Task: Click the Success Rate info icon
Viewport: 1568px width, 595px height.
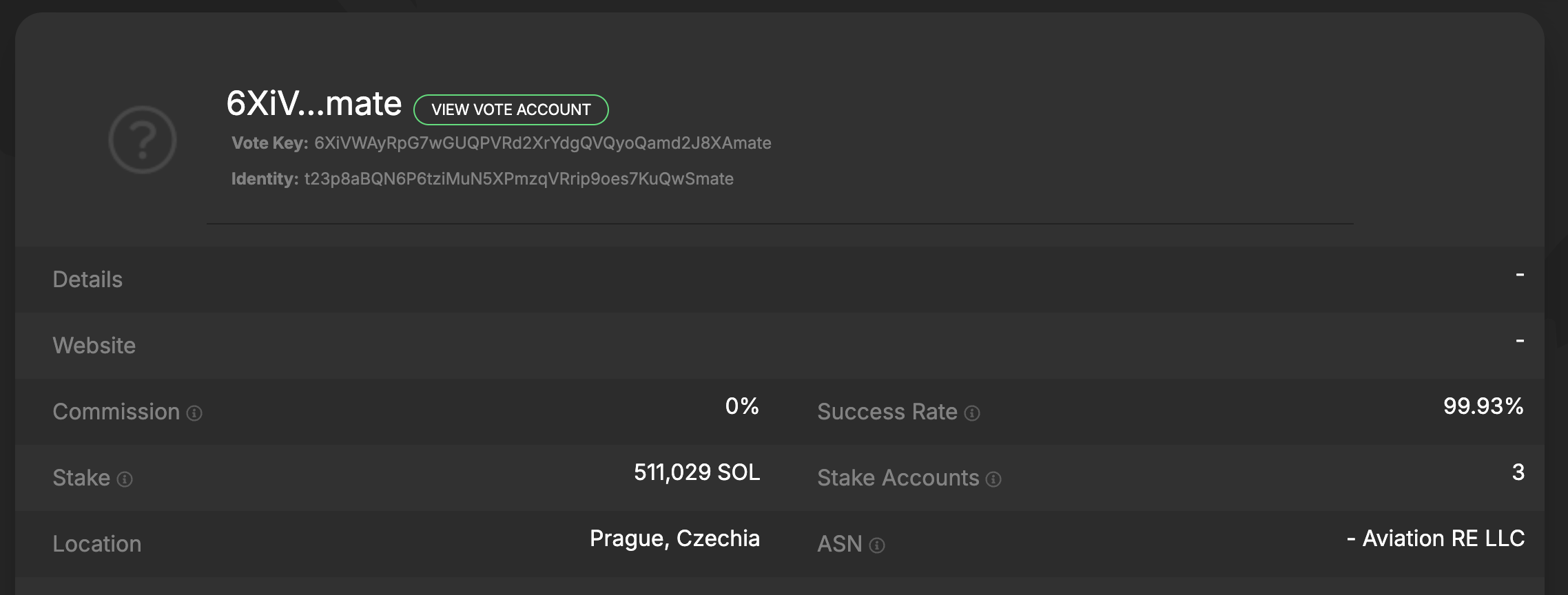Action: (972, 413)
